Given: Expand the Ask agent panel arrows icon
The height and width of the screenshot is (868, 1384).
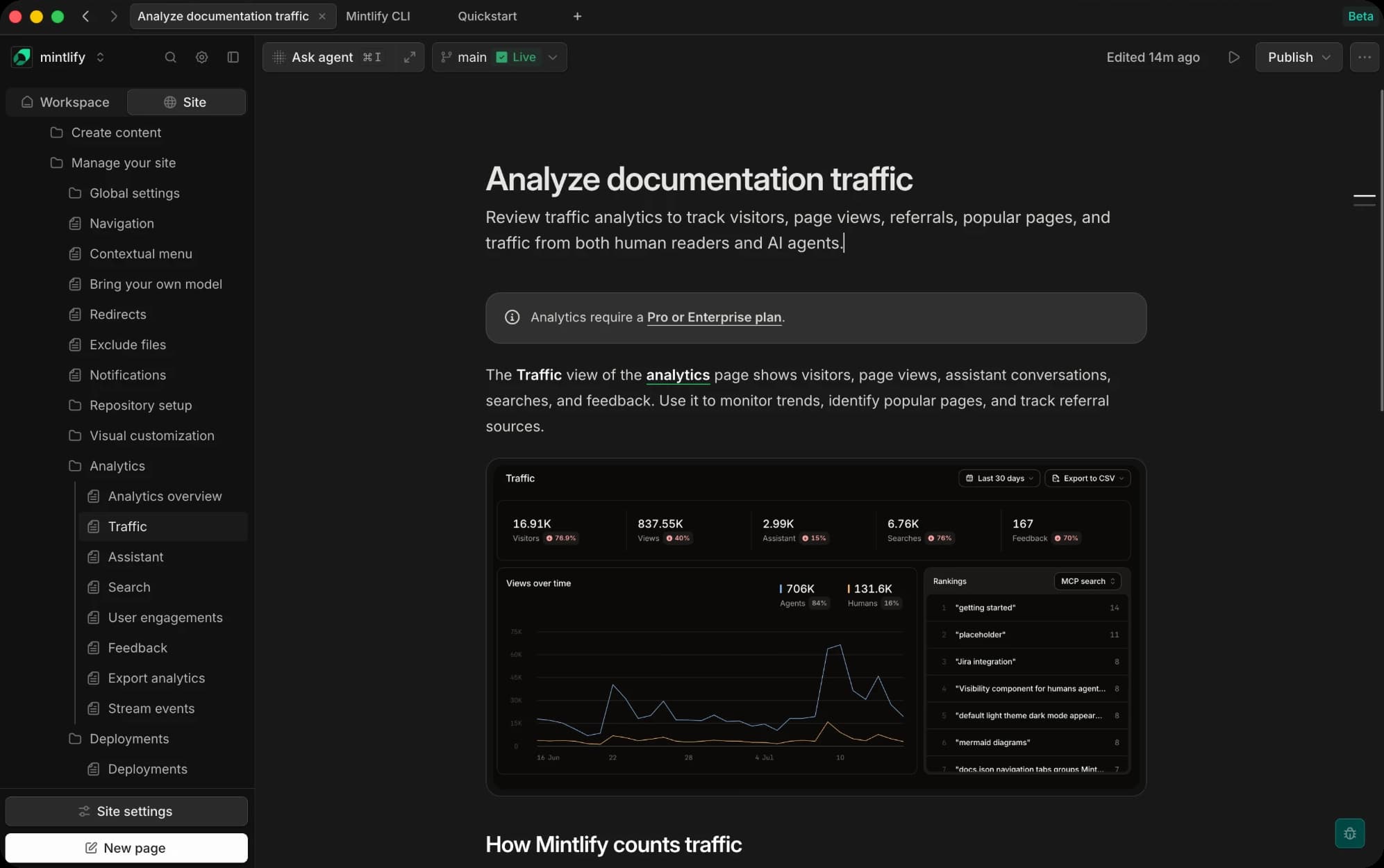Looking at the screenshot, I should click(x=410, y=58).
